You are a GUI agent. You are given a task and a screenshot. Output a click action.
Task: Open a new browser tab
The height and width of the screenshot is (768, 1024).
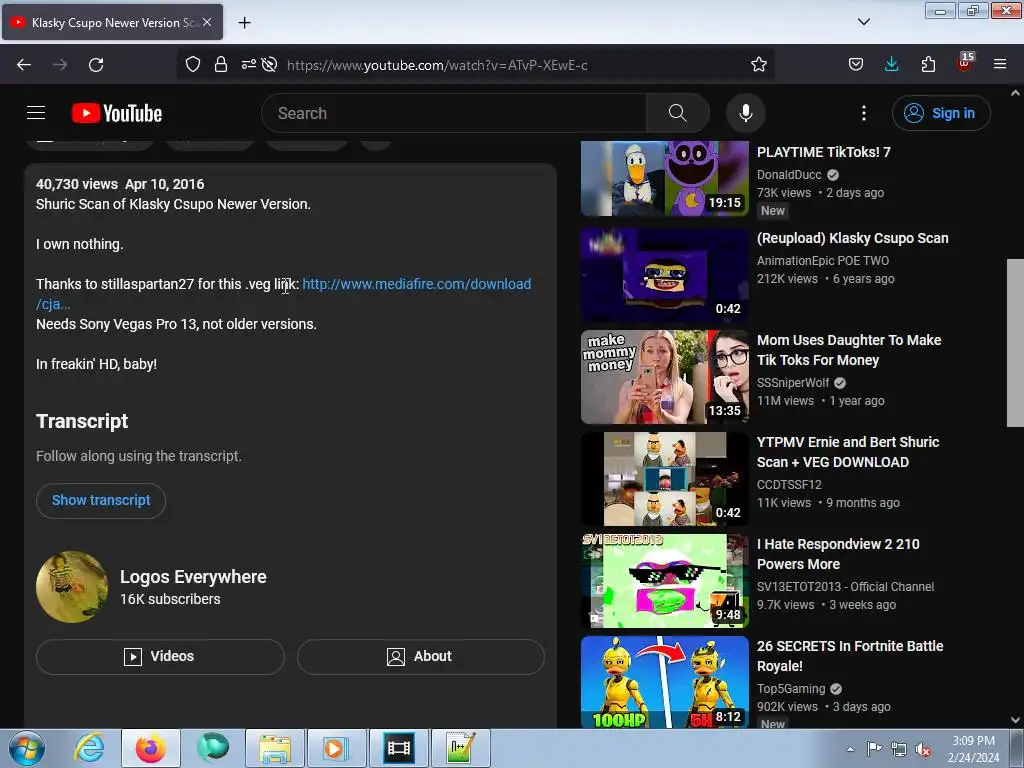point(244,23)
